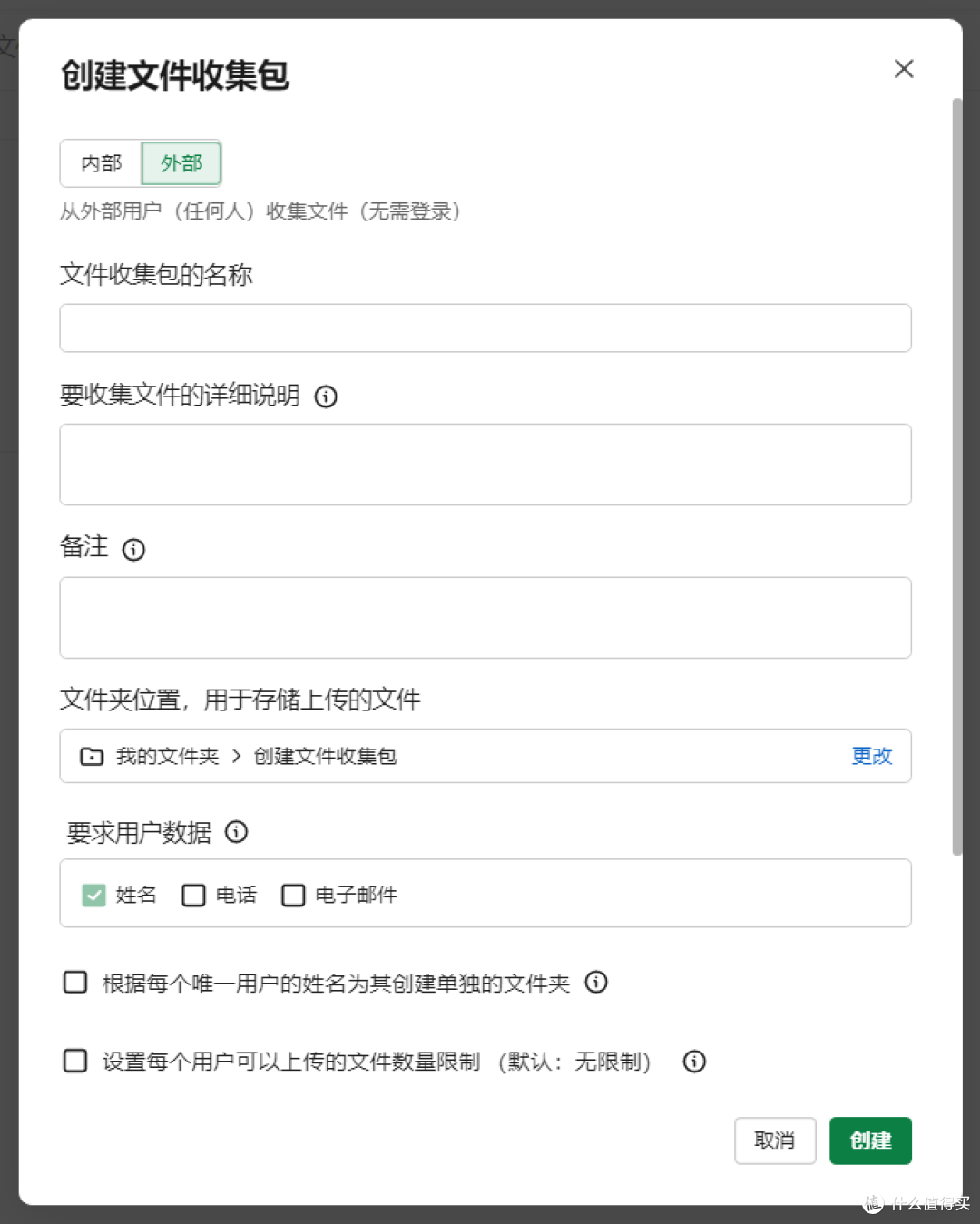
Task: Check 根据每个唯一用户的姓名为其创建单独的文件夹
Action: pos(75,983)
